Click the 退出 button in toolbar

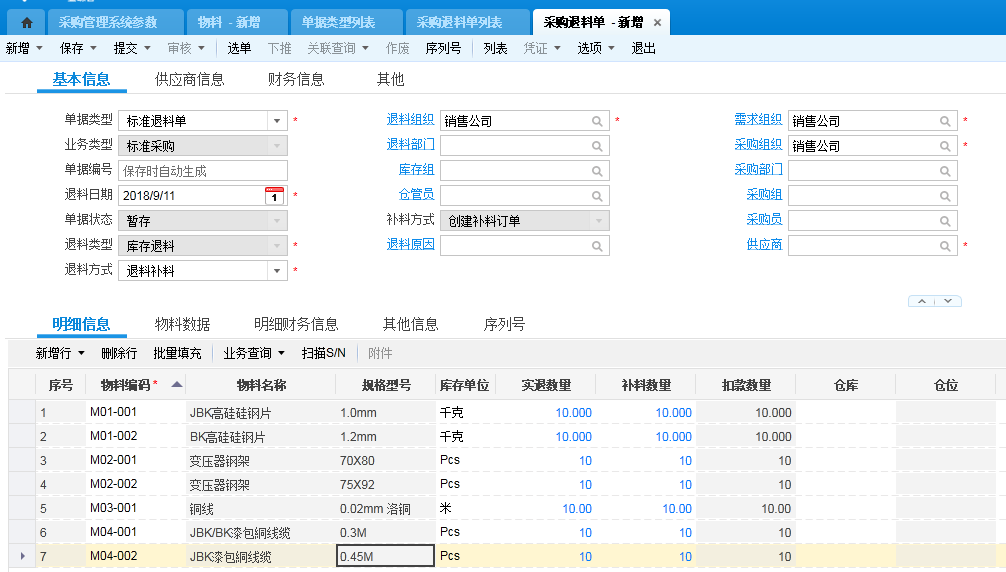click(x=643, y=48)
